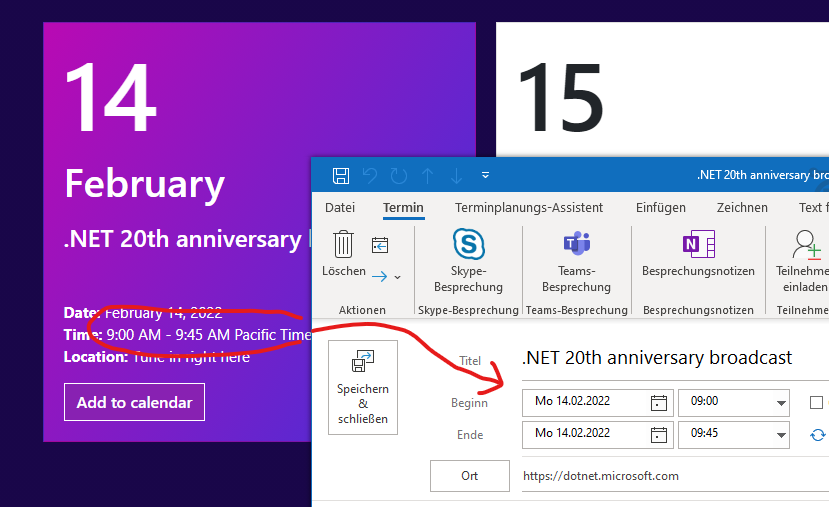Viewport: 829px width, 507px height.
Task: Click the location field with dotnet.microsoft.com
Action: pyautogui.click(x=675, y=476)
